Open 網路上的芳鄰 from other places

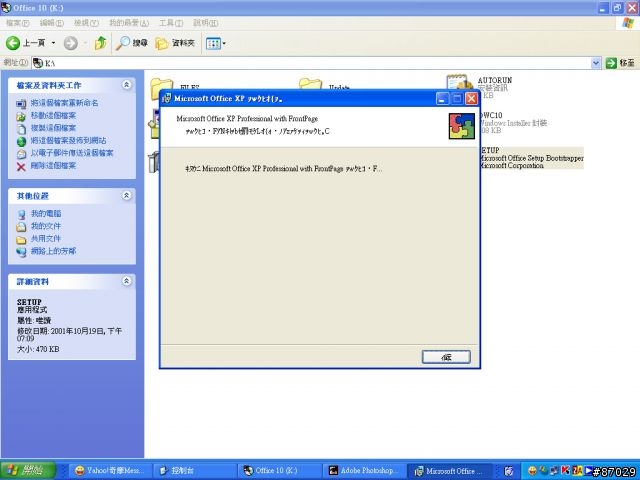pyautogui.click(x=53, y=251)
